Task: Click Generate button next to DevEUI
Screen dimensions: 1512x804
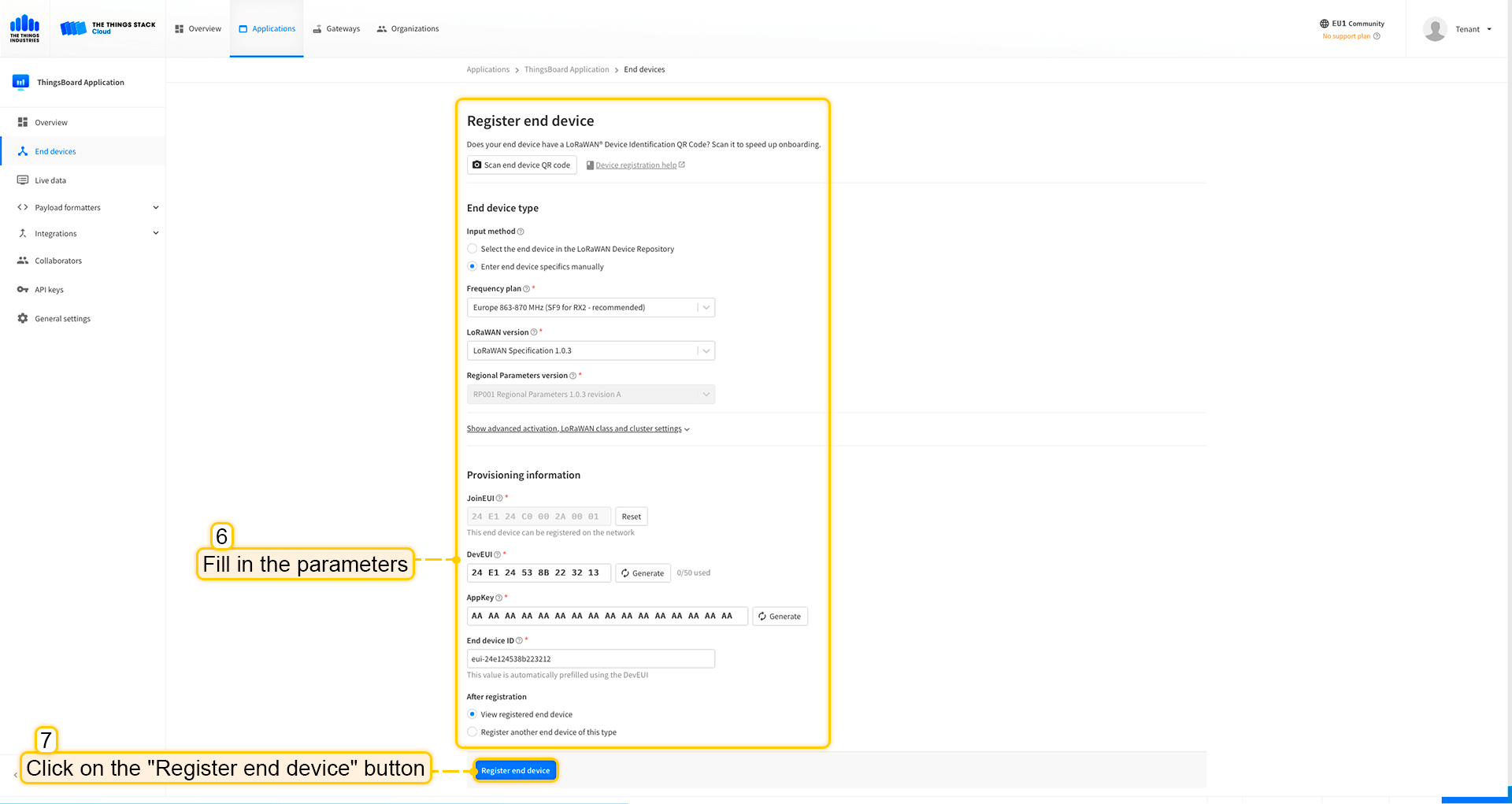Action: (643, 573)
